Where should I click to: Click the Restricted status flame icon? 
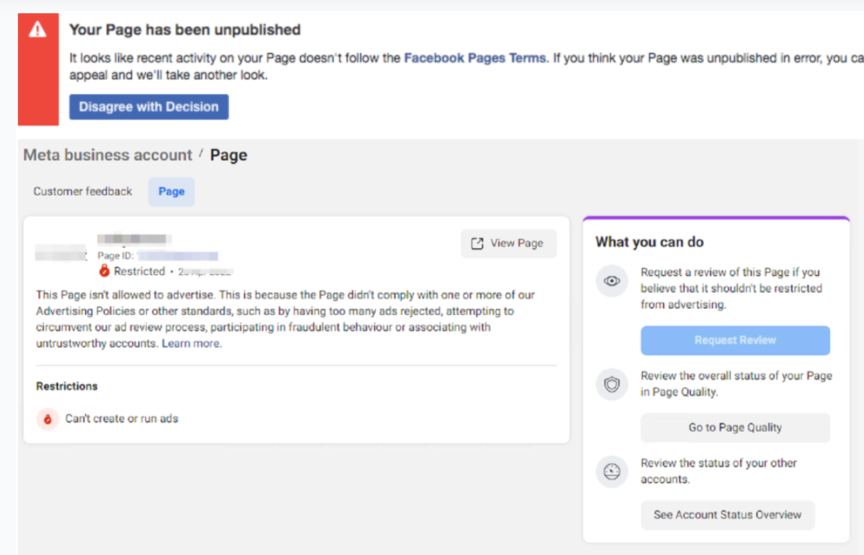pos(104,271)
